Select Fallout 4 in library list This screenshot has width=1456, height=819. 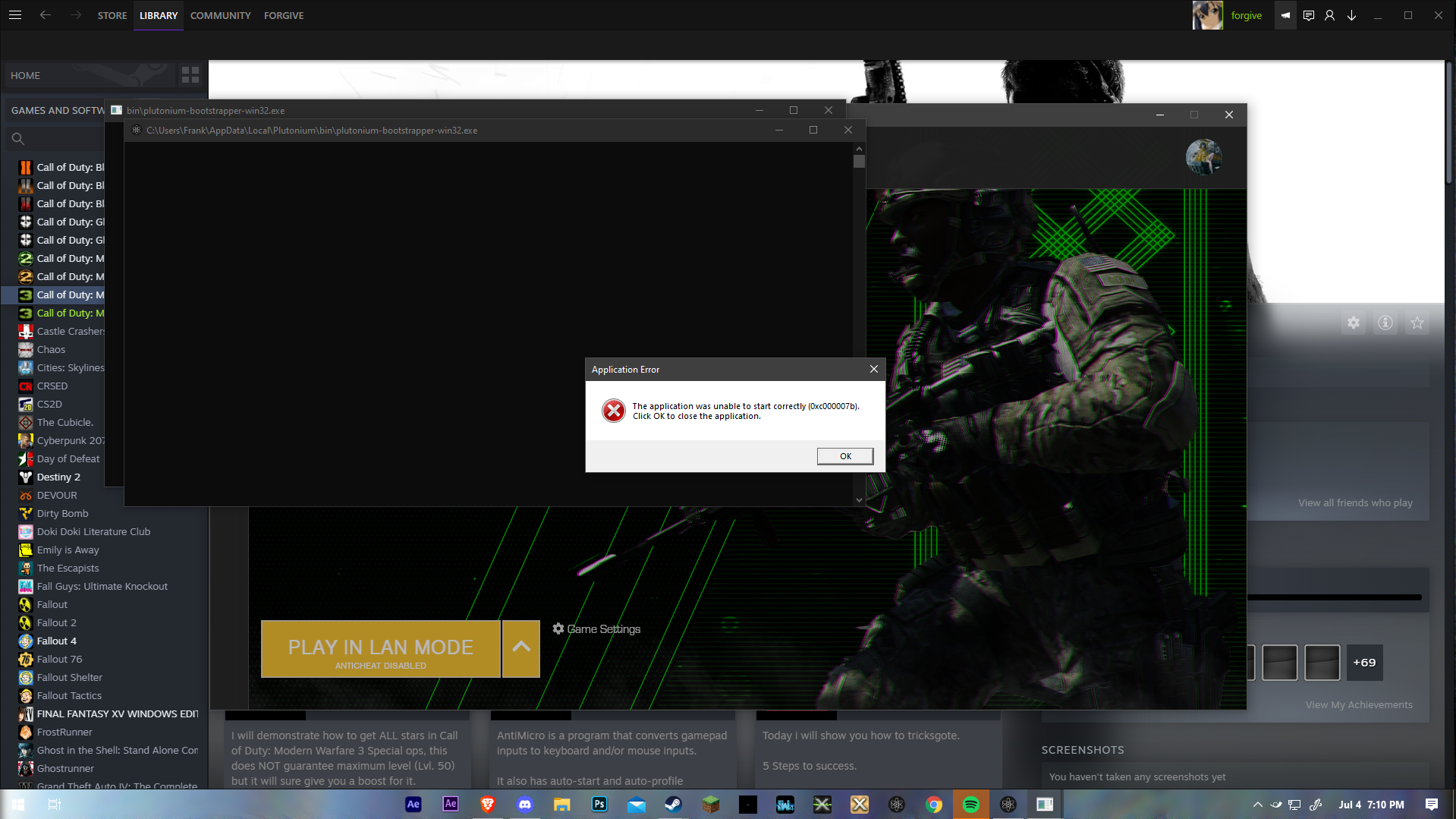click(57, 641)
